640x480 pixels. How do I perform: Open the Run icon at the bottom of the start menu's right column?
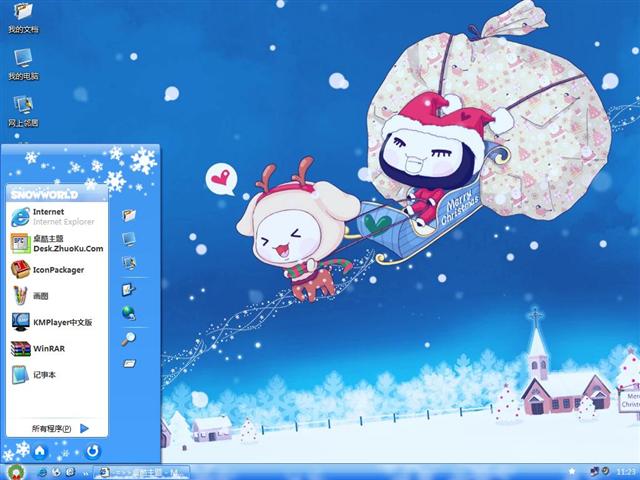click(x=129, y=363)
